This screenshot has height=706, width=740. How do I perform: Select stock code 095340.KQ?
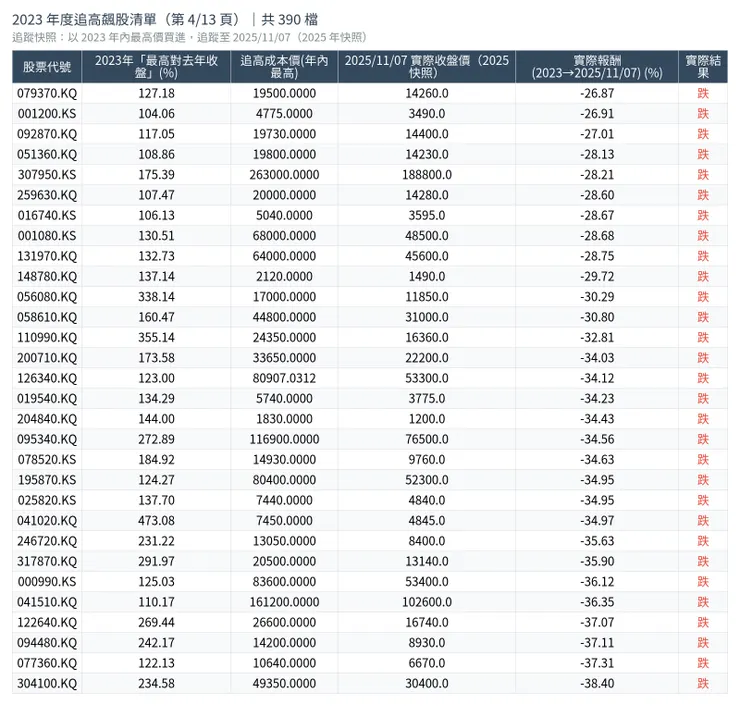pos(47,439)
